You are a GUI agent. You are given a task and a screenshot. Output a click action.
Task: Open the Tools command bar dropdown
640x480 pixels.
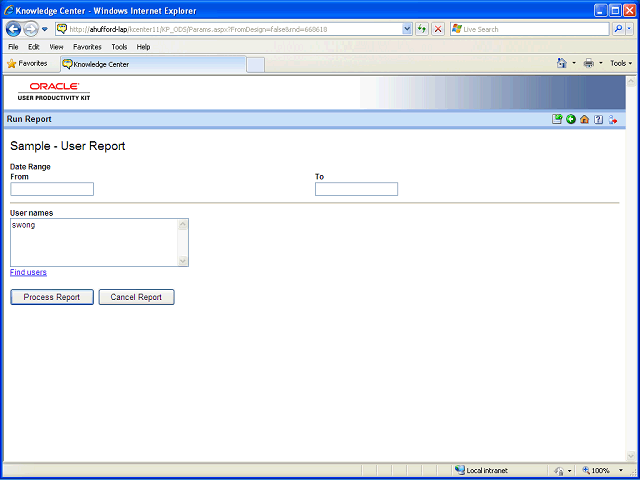[x=621, y=63]
